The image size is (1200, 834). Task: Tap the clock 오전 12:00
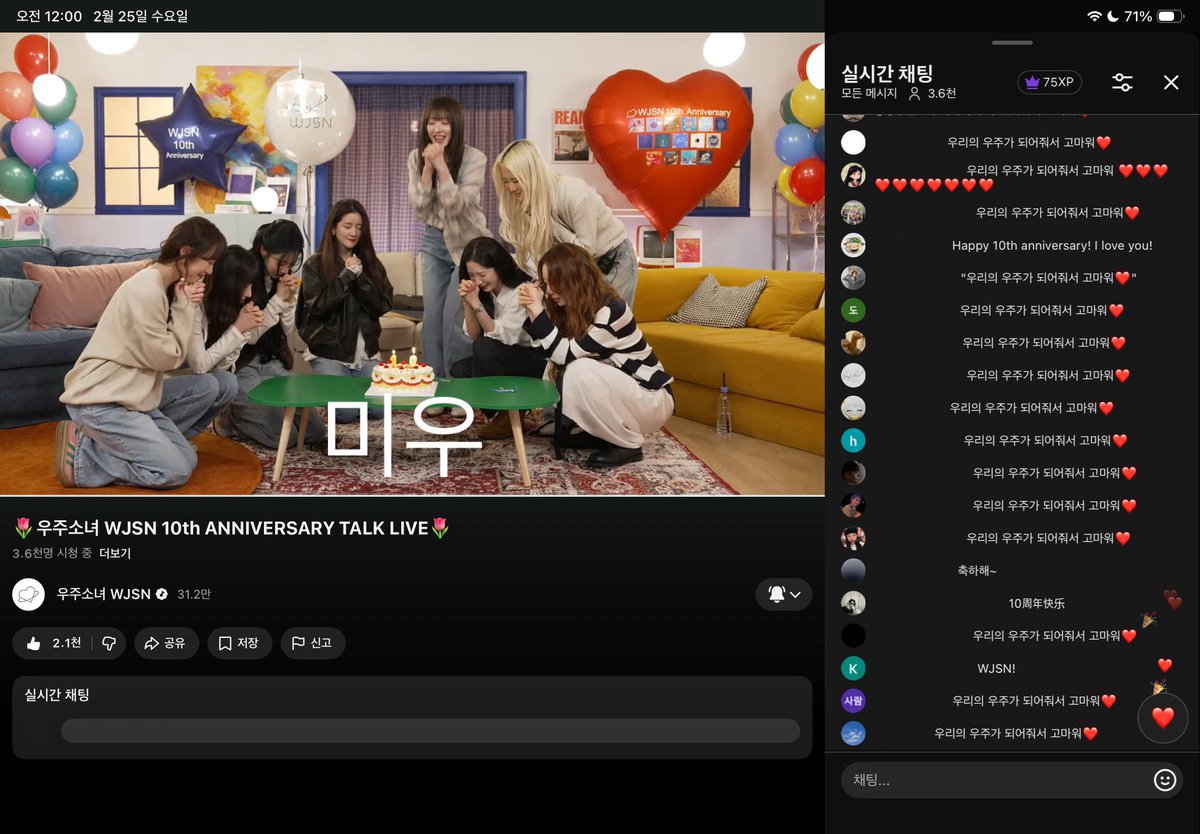click(47, 16)
